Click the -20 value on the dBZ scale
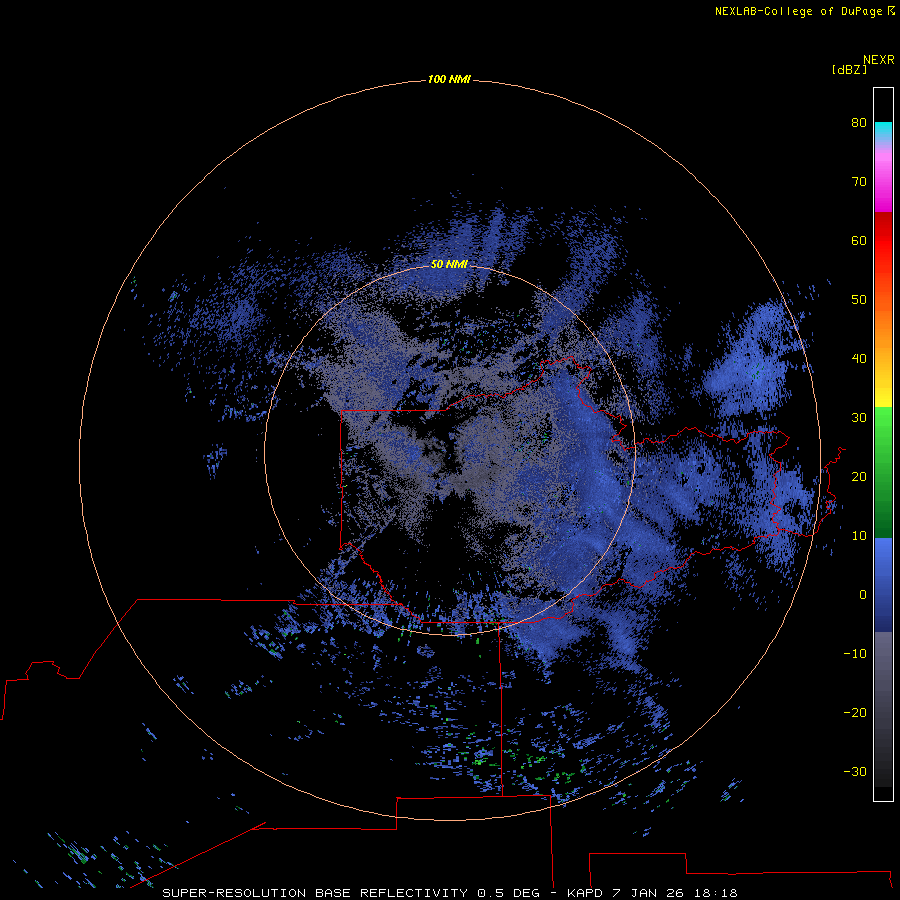 click(855, 712)
